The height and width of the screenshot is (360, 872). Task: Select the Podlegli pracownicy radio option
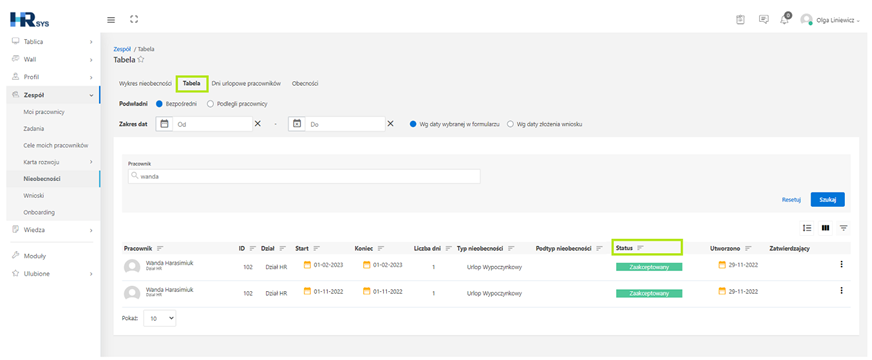pos(210,103)
